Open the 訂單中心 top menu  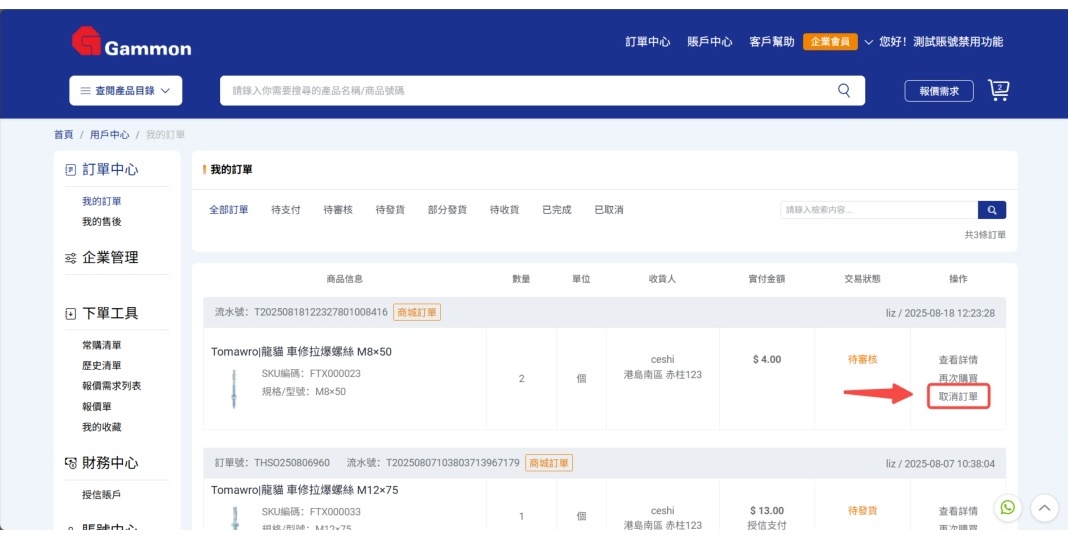click(648, 42)
